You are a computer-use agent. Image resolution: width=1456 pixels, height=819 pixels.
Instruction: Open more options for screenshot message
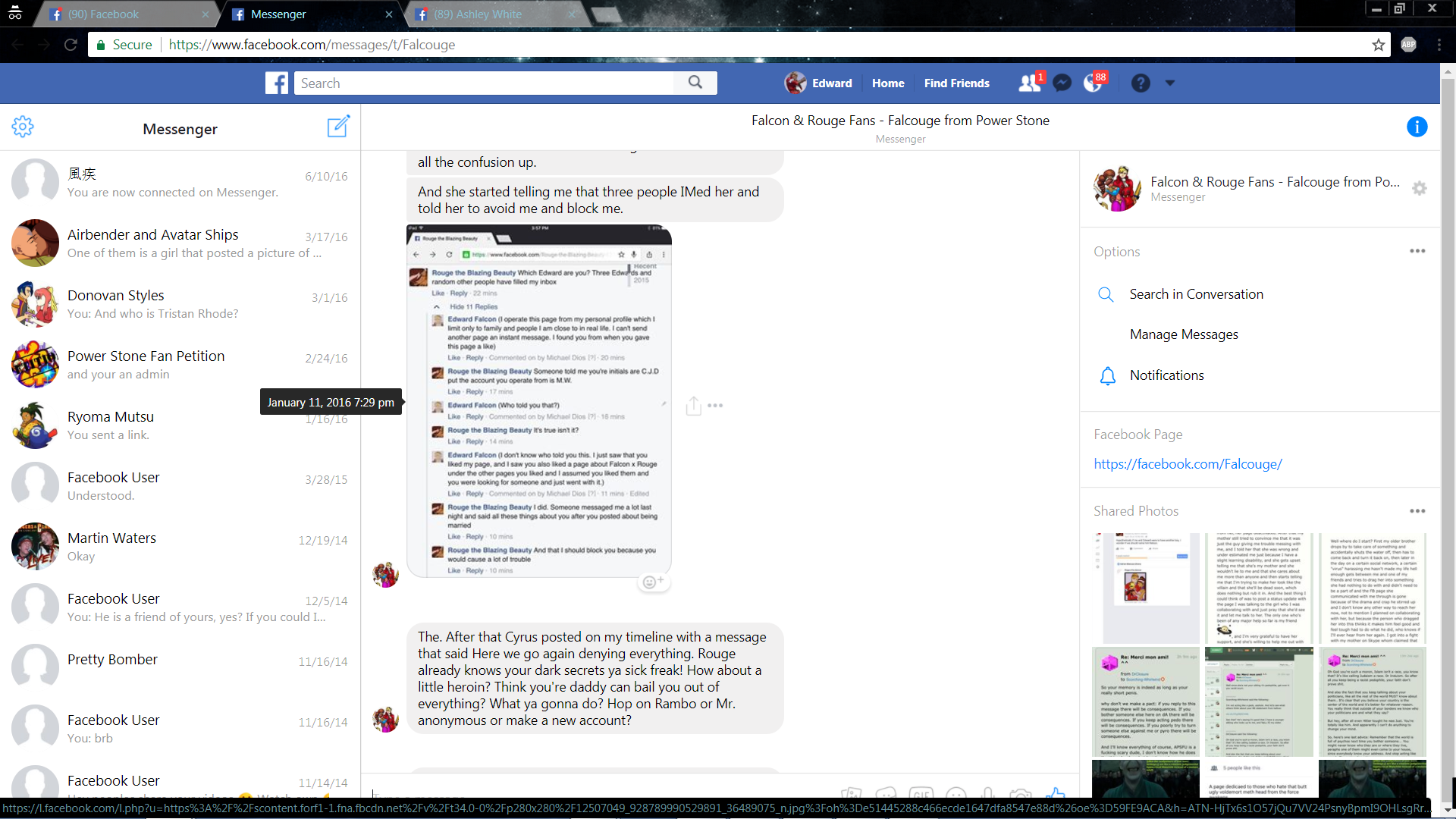click(x=715, y=406)
